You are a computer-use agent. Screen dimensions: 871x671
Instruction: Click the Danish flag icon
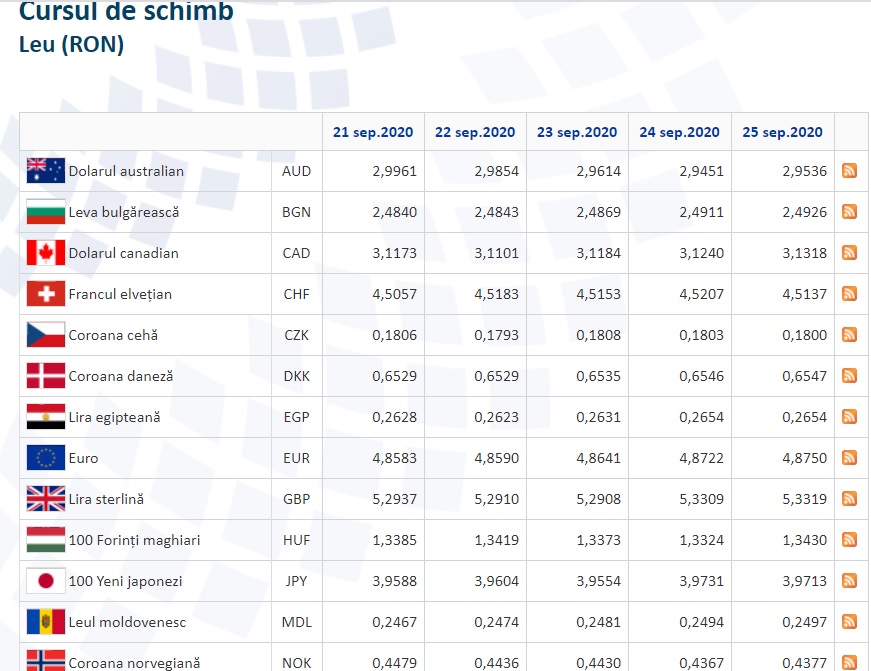46,376
